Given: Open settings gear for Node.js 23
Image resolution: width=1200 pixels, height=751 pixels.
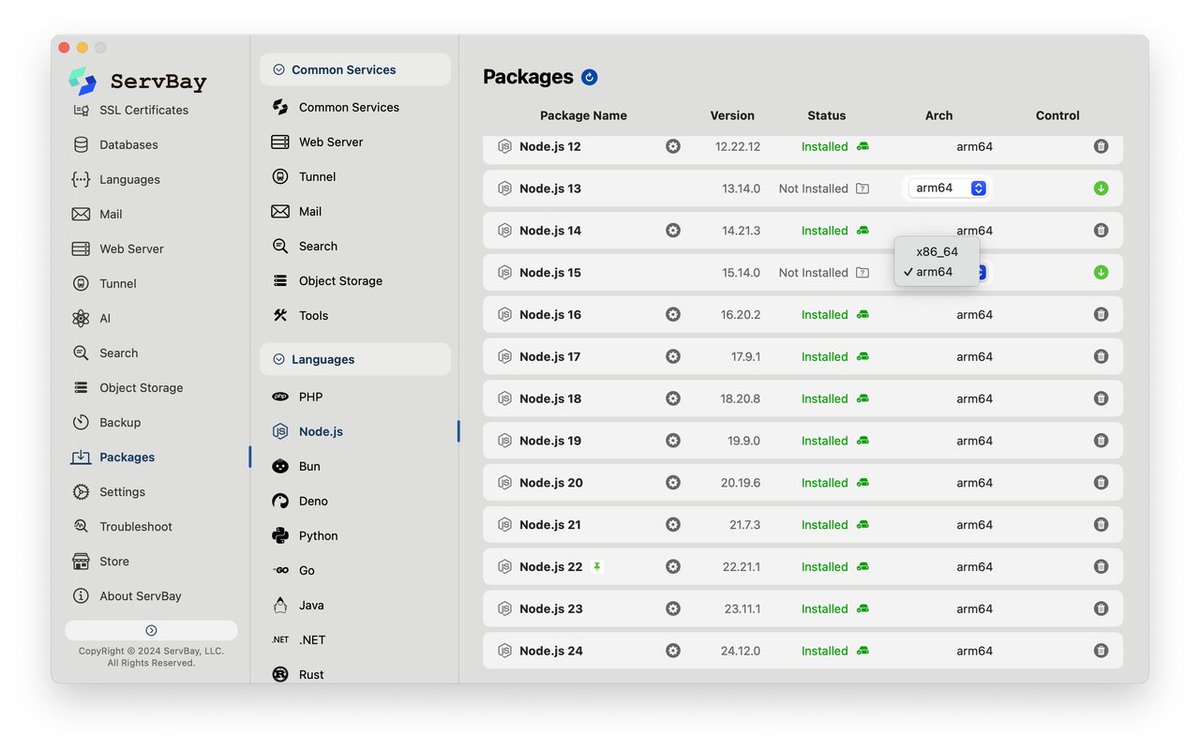Looking at the screenshot, I should [673, 608].
